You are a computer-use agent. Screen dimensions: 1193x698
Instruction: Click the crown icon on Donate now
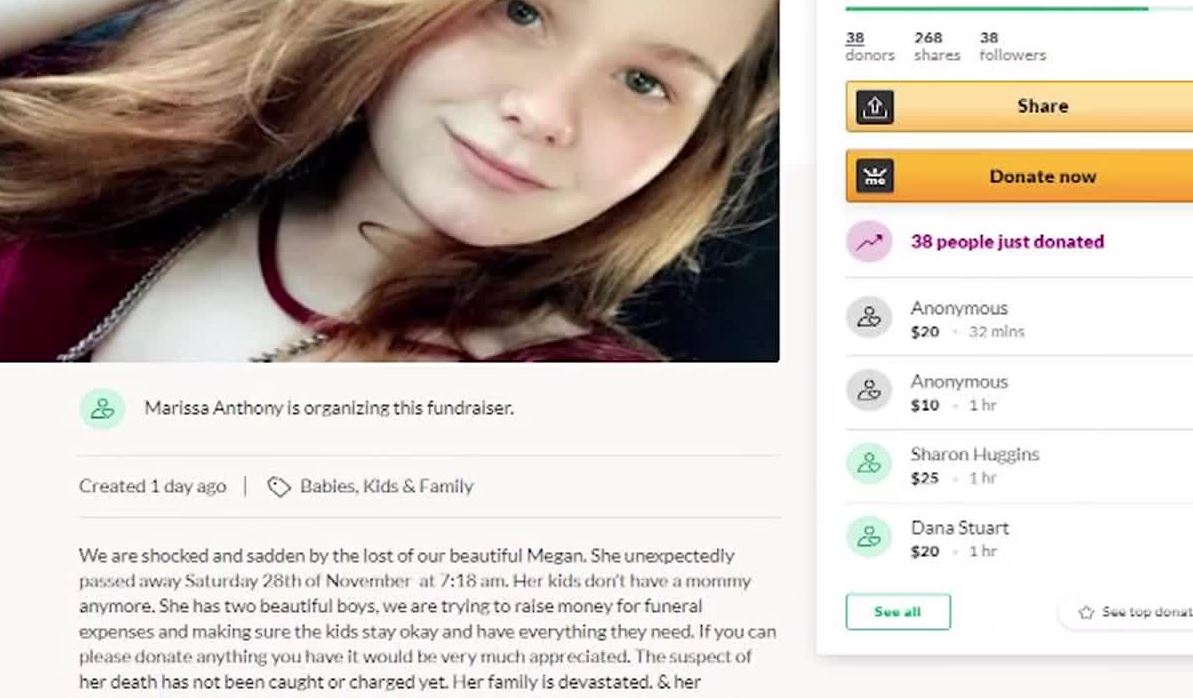click(875, 177)
